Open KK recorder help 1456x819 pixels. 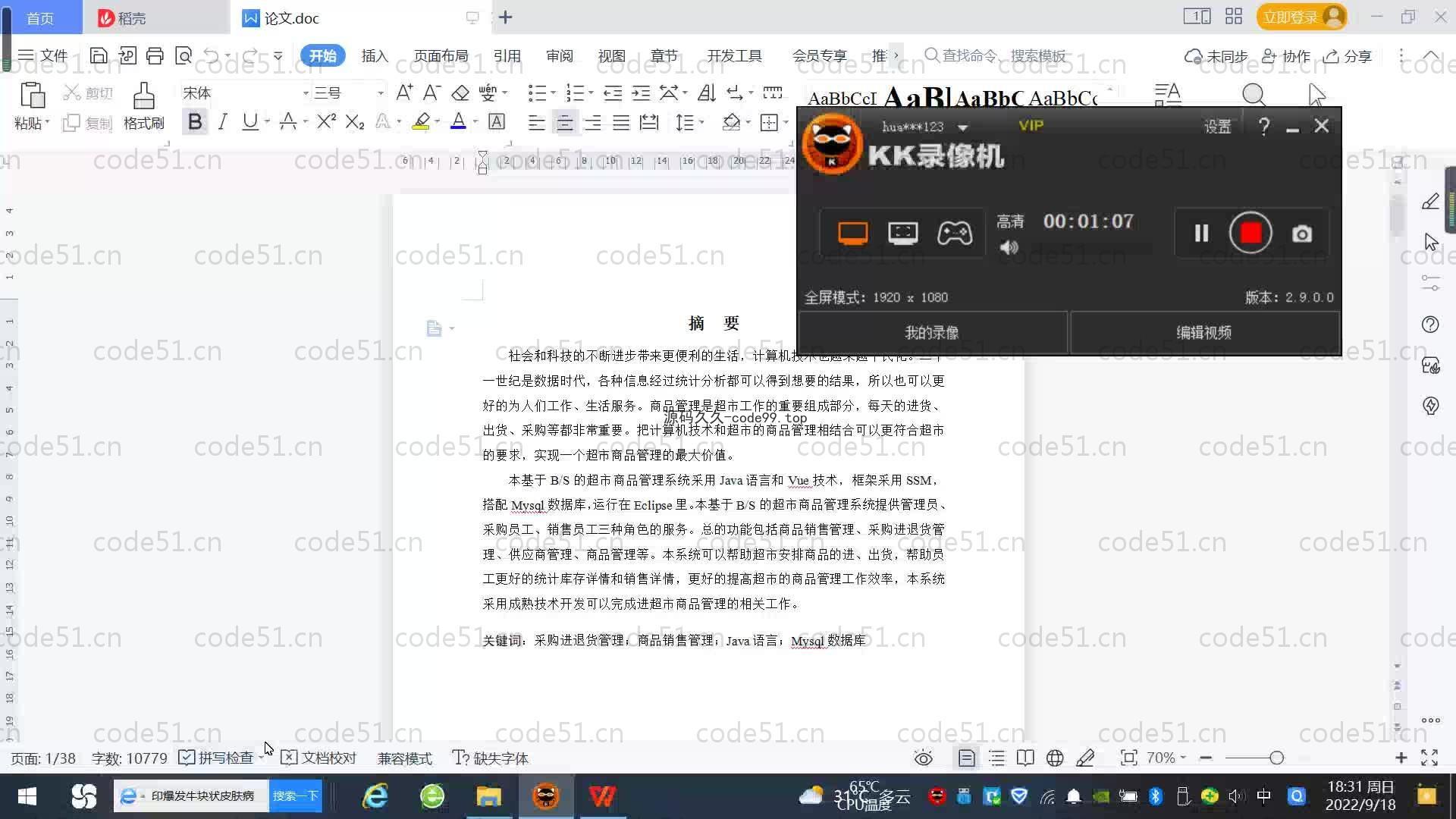pyautogui.click(x=1263, y=127)
